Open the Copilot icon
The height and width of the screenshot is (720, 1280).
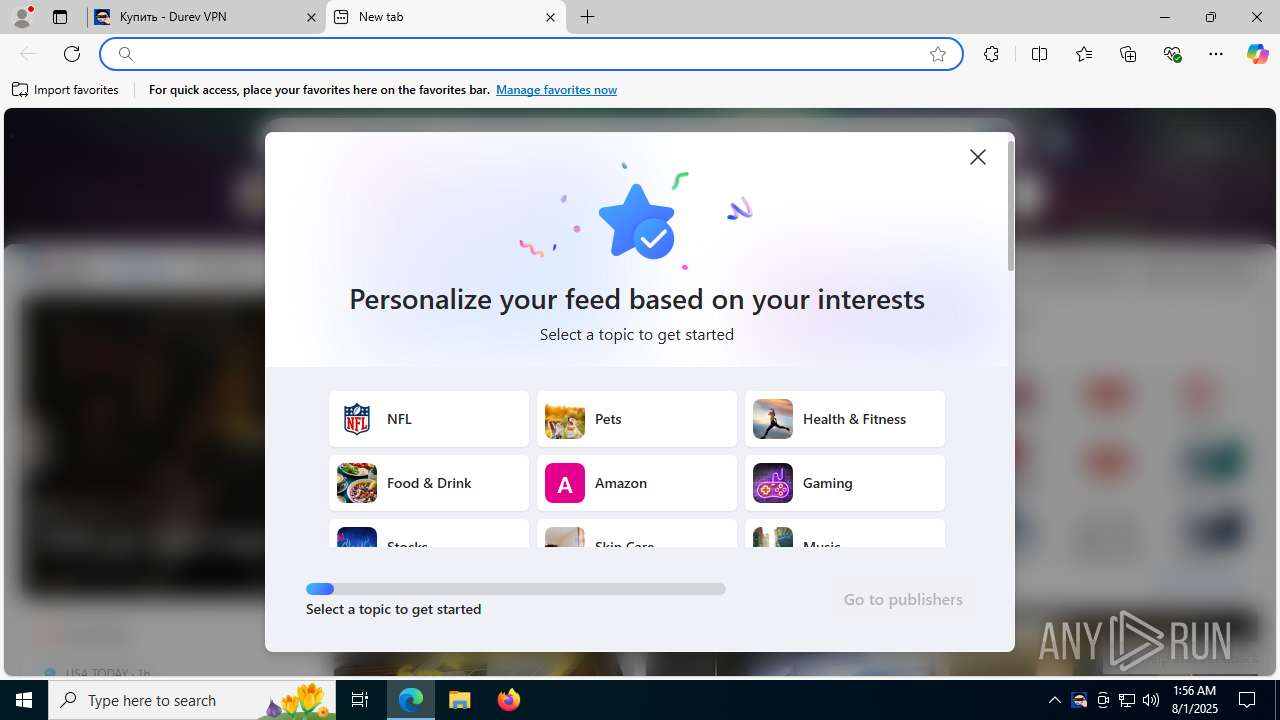tap(1257, 54)
